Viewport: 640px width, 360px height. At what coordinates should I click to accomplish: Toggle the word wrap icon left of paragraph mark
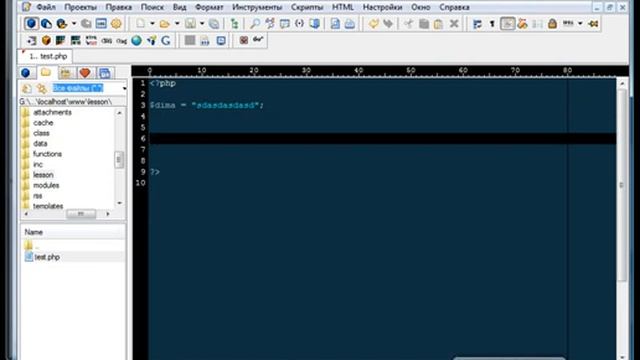pyautogui.click(x=477, y=24)
